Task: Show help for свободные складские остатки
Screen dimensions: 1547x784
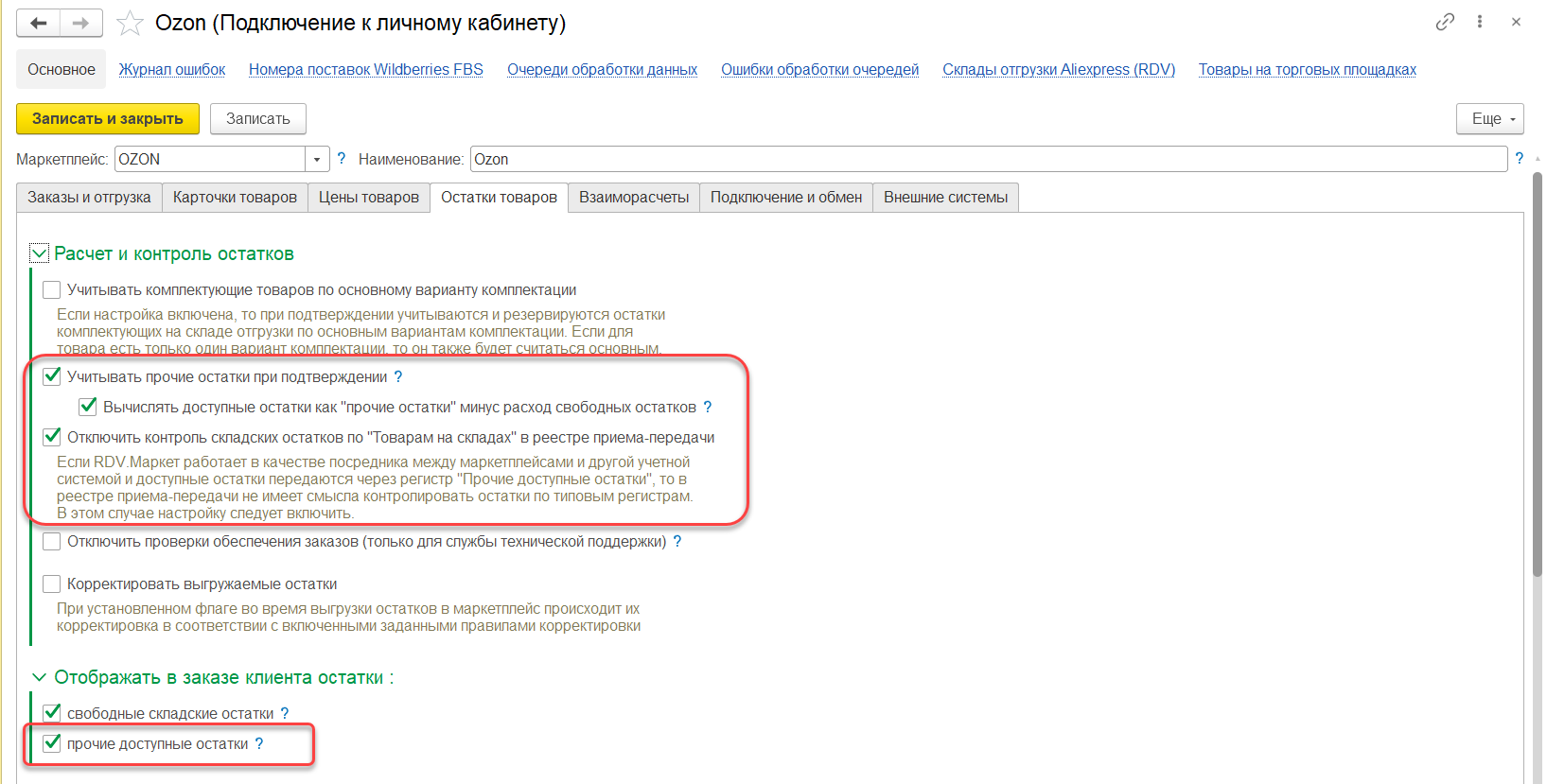Action: coord(285,713)
